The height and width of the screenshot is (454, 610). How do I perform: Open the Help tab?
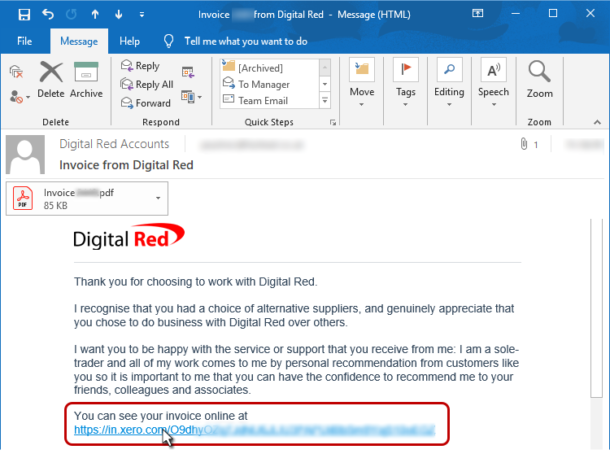130,41
